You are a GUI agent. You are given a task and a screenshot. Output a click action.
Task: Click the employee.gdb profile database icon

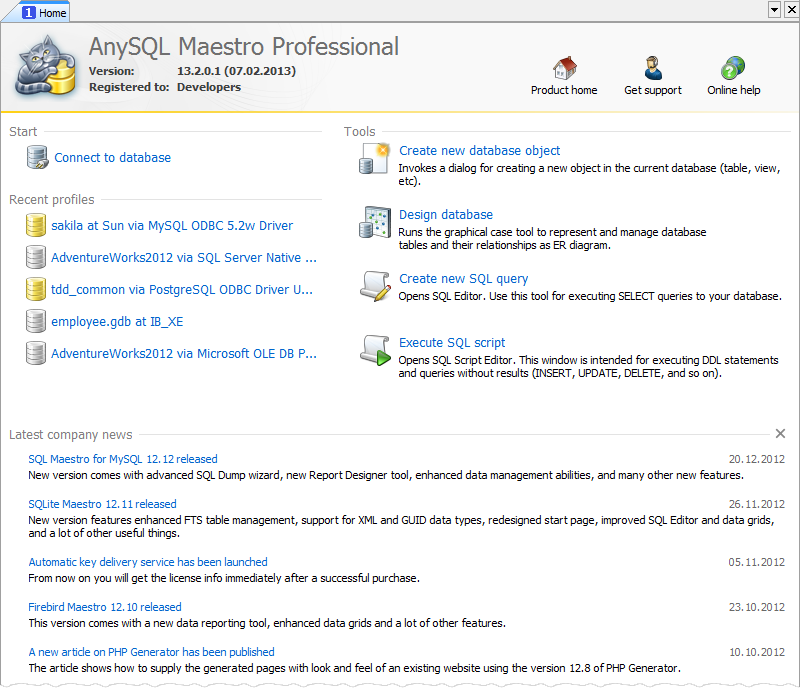(x=36, y=322)
